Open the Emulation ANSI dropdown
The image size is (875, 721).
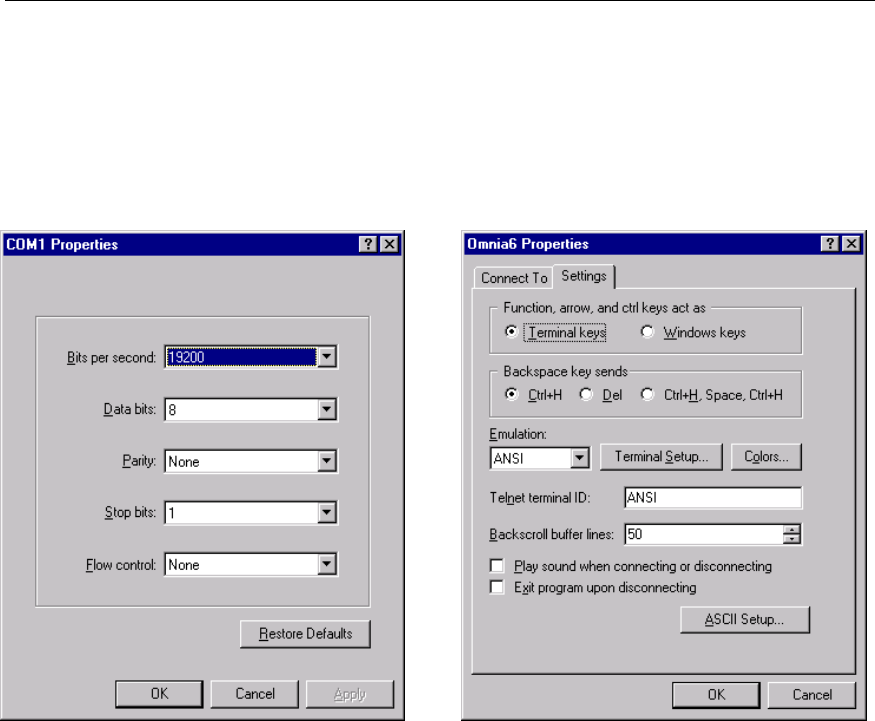(x=580, y=458)
